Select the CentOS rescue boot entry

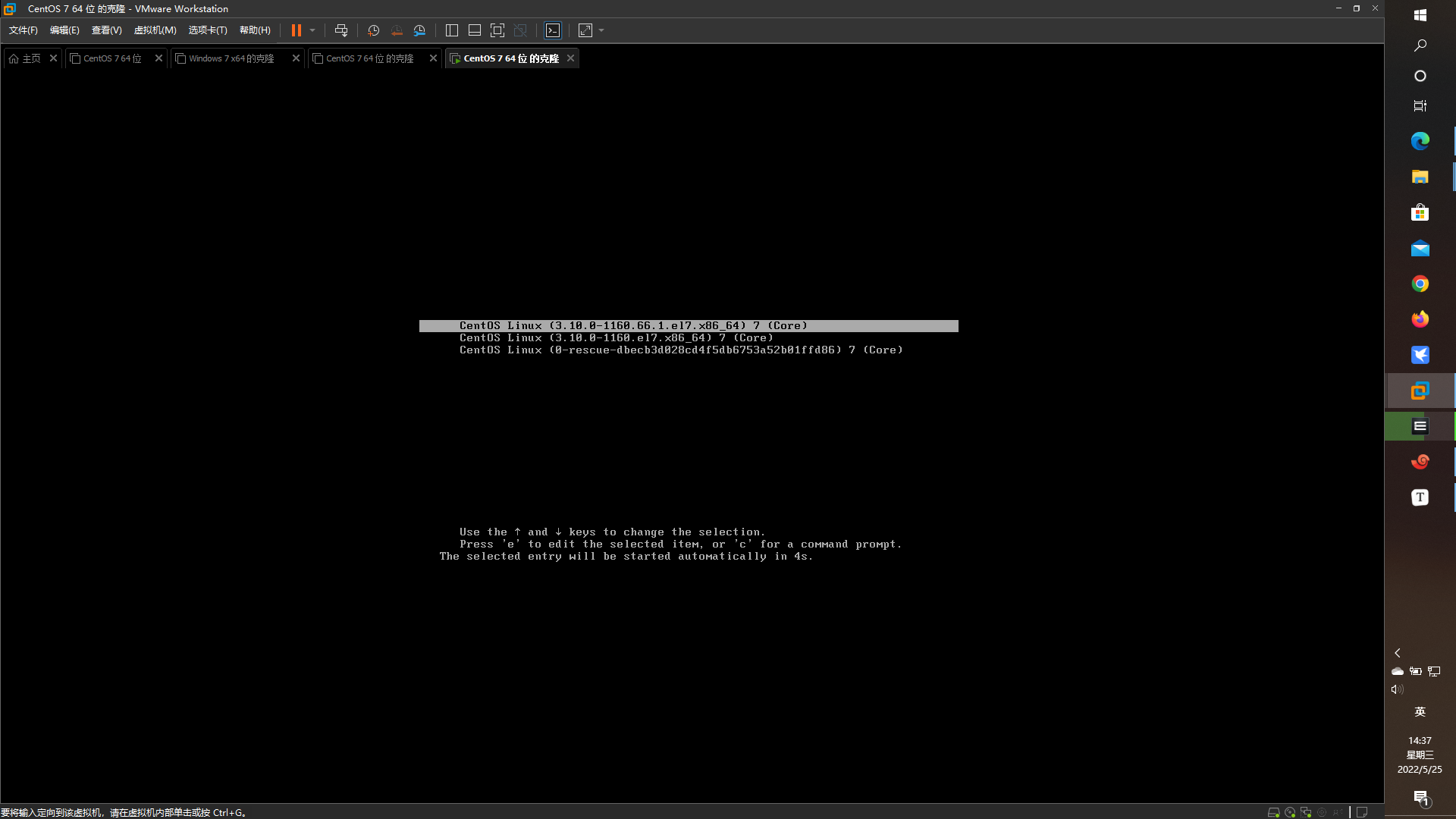tap(681, 350)
